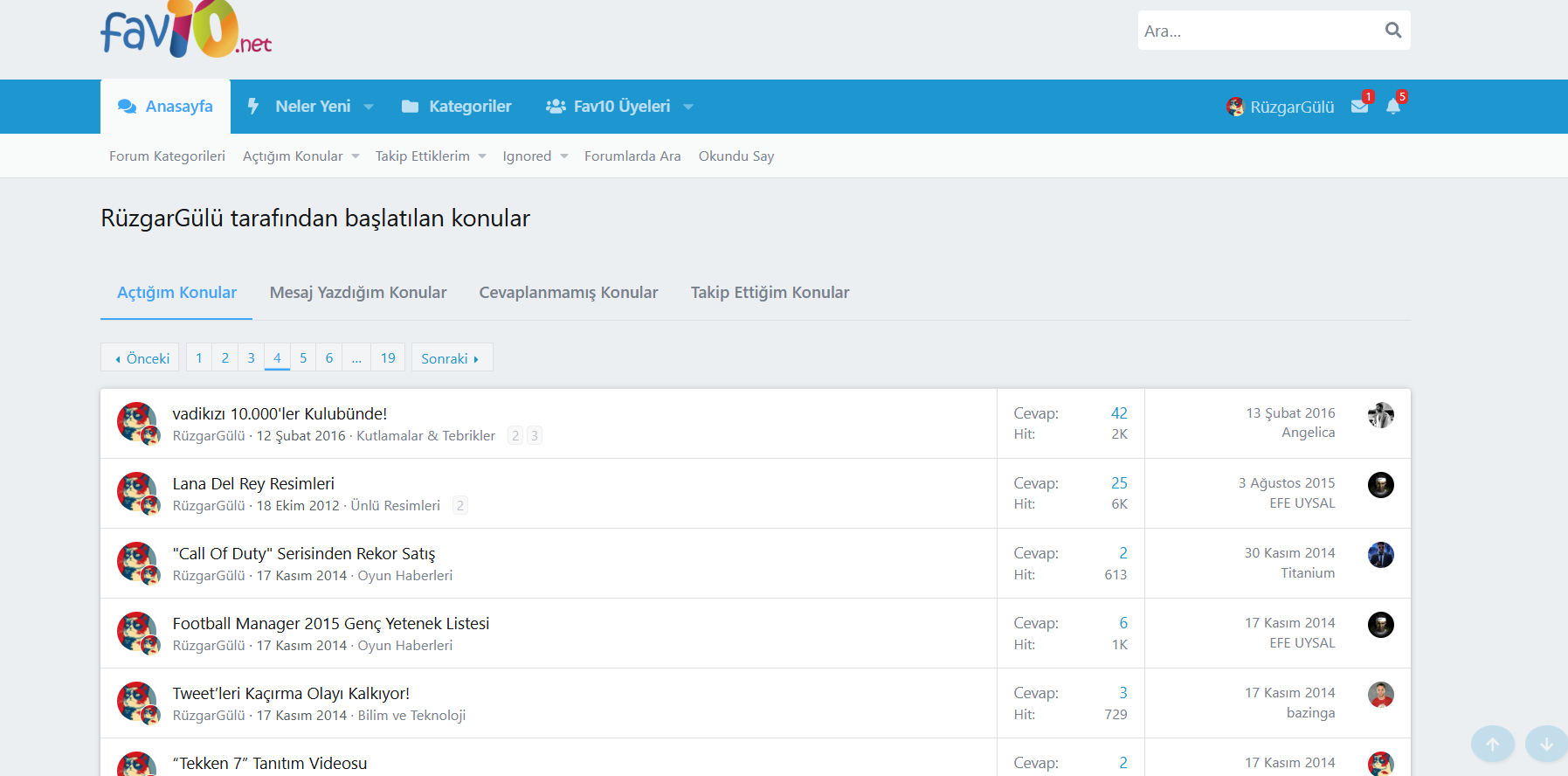Click the scroll-to-bottom arrow button
Screen dimensions: 1568x776
tap(1545, 744)
